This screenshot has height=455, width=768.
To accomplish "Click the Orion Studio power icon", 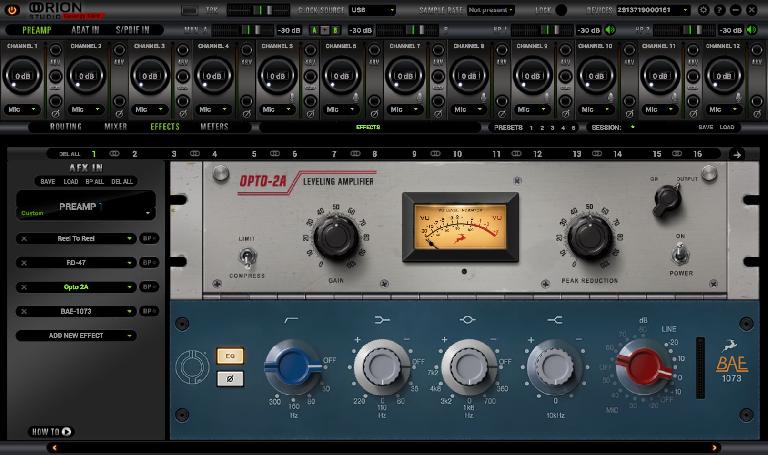I will click(12, 9).
